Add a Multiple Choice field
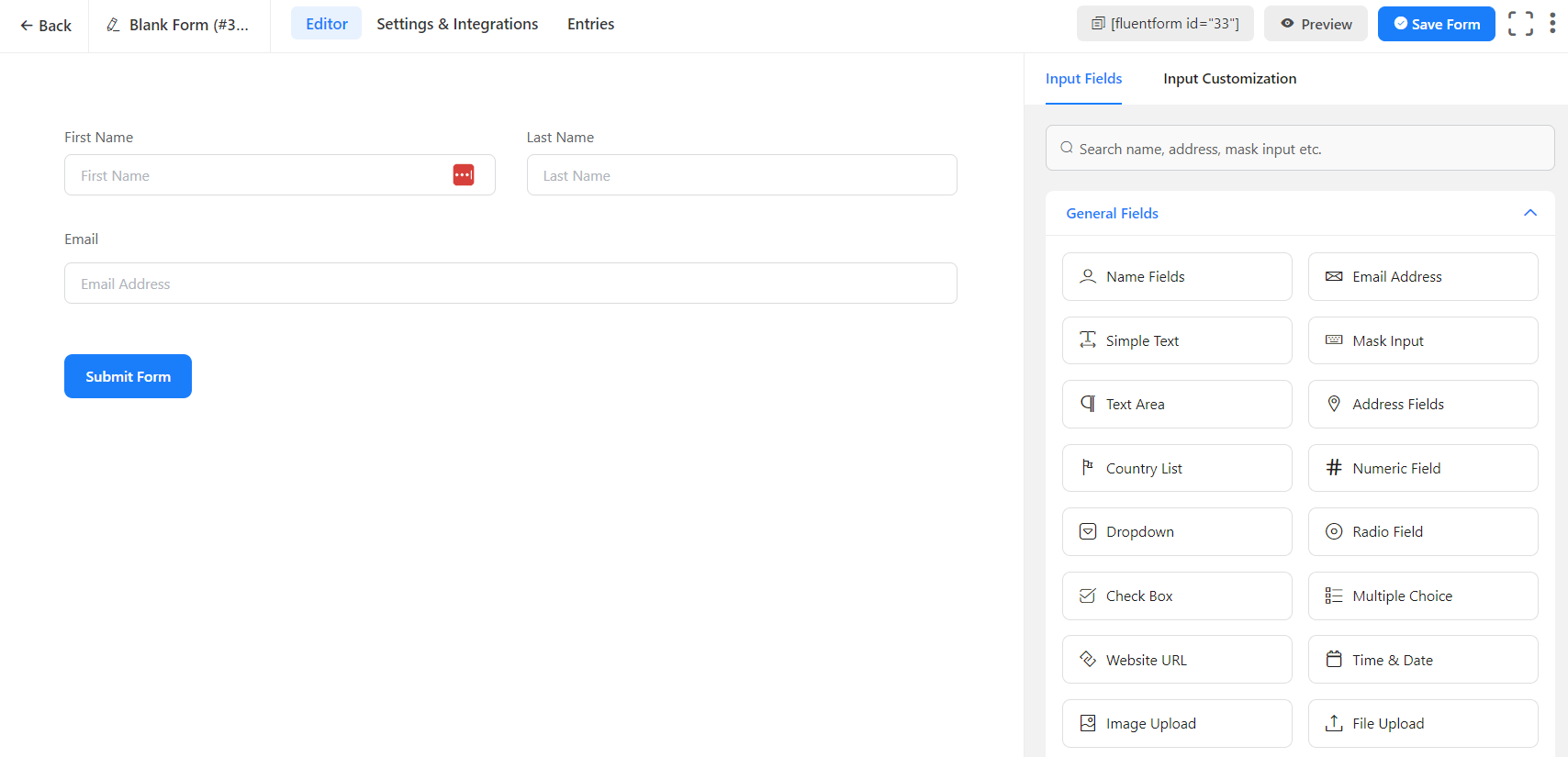 1423,596
